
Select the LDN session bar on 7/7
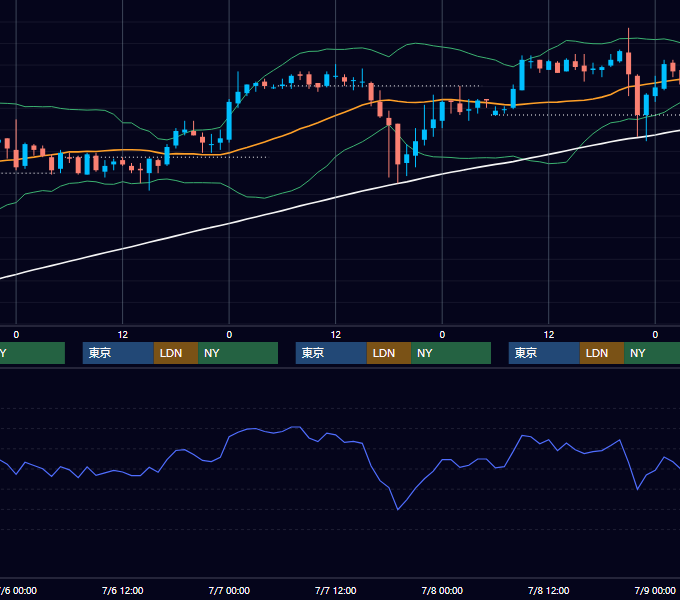click(x=389, y=353)
